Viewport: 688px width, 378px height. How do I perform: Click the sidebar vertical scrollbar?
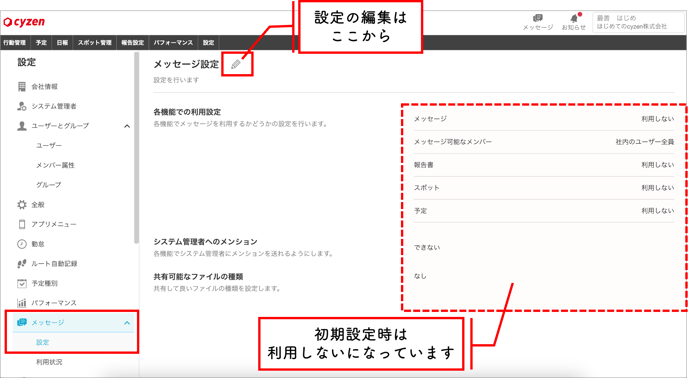pyautogui.click(x=136, y=148)
